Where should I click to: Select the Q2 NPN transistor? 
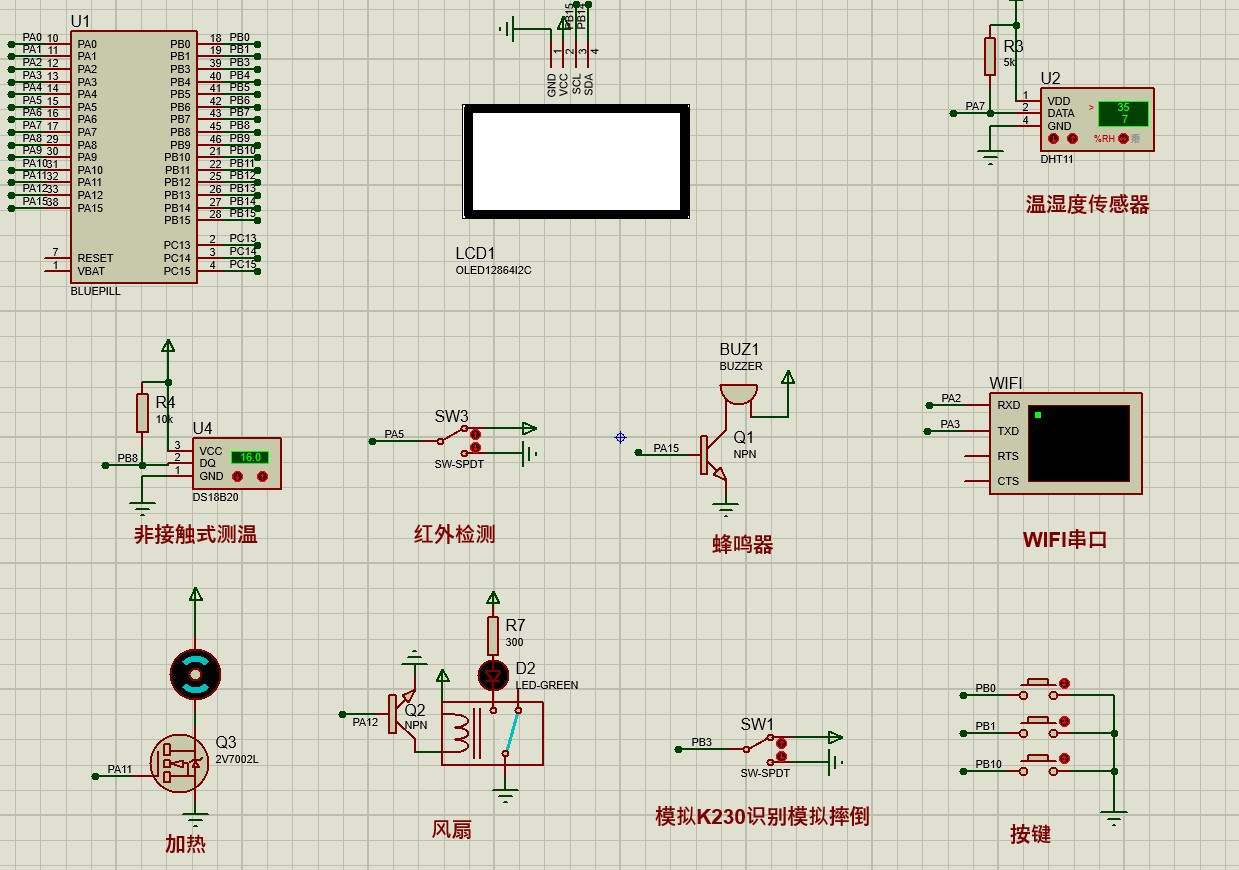[402, 715]
